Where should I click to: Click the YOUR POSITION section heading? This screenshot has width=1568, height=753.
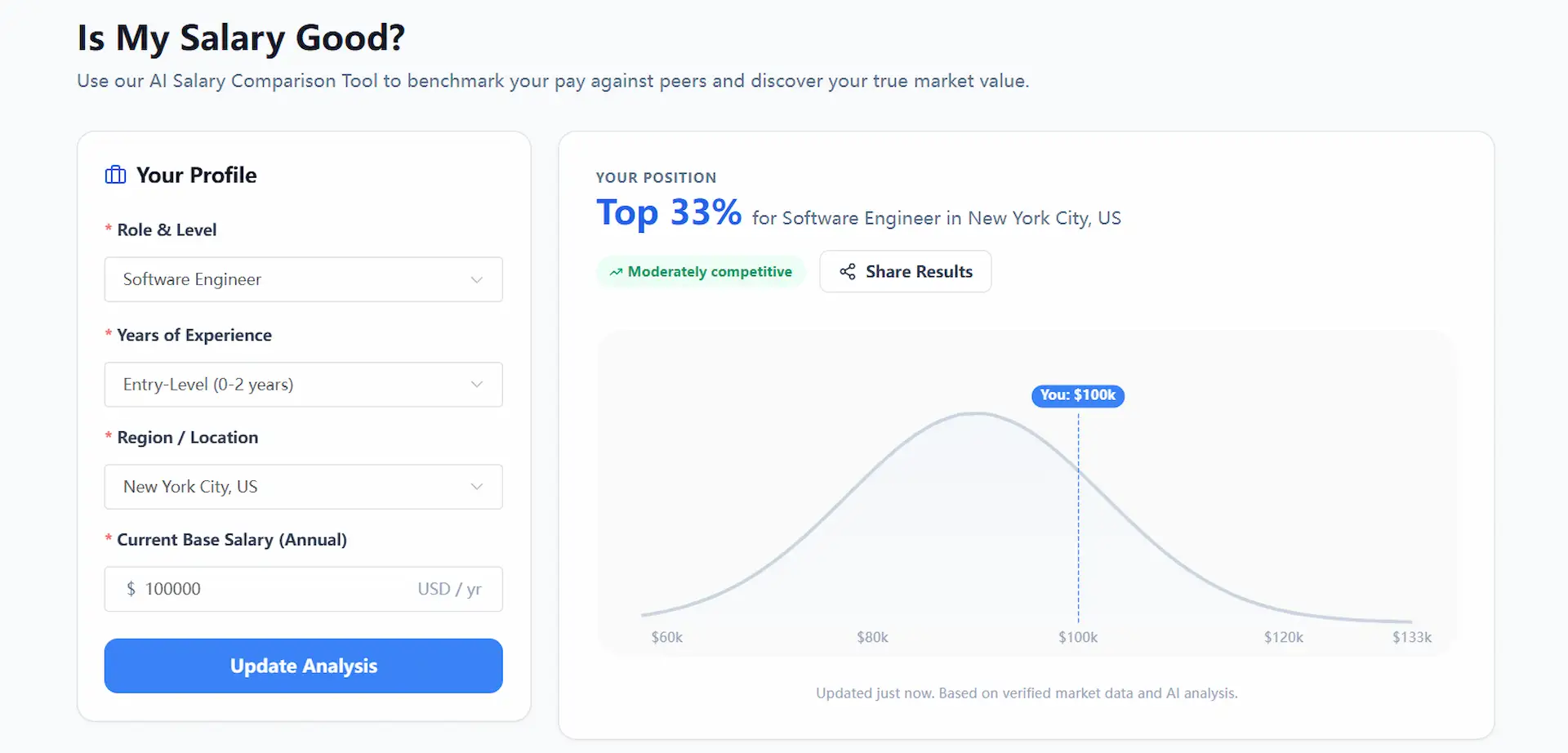(x=656, y=177)
